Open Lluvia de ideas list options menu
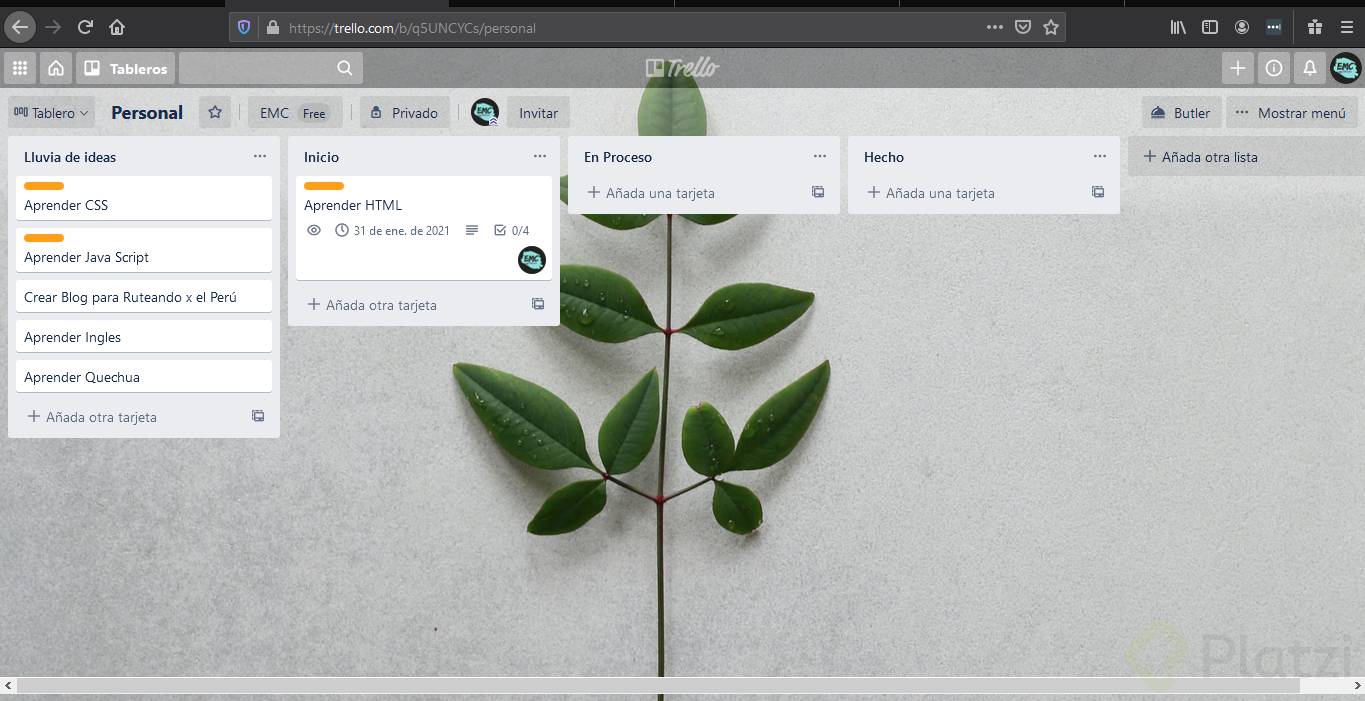Viewport: 1365px width, 701px height. click(260, 156)
